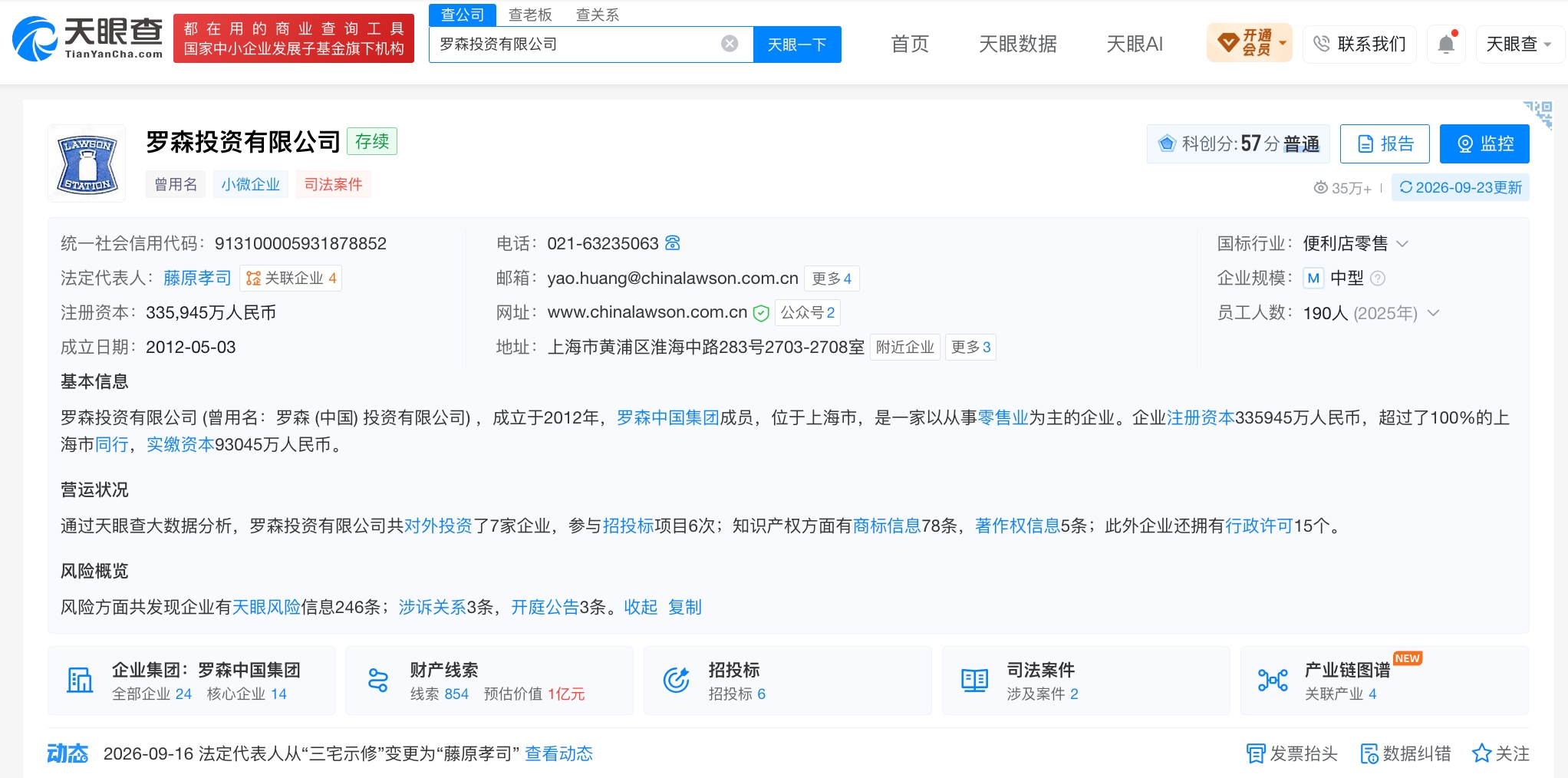Click the phone lookup icon beside 021-63235063

pos(673,243)
